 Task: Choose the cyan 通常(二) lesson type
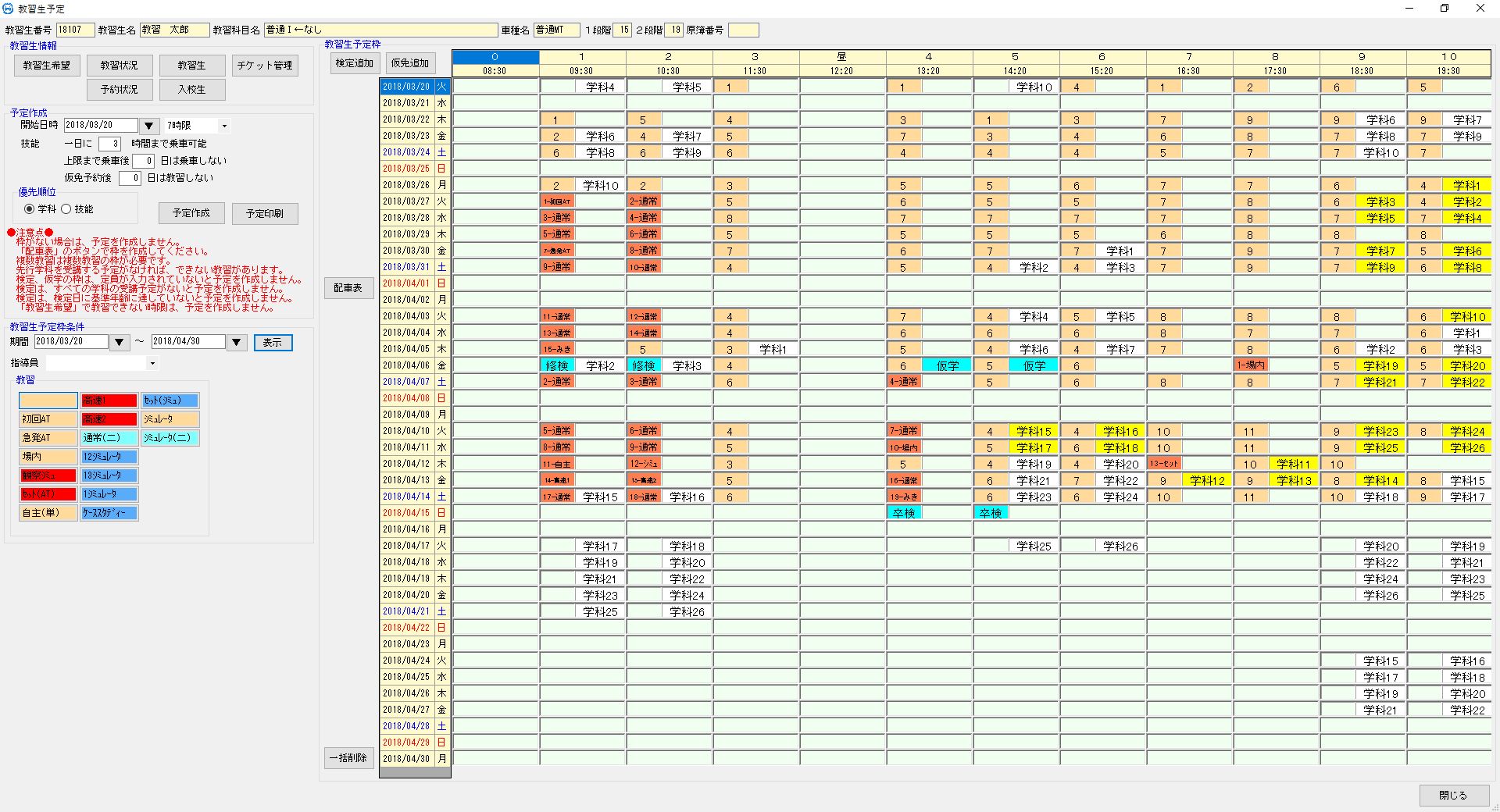coord(109,438)
